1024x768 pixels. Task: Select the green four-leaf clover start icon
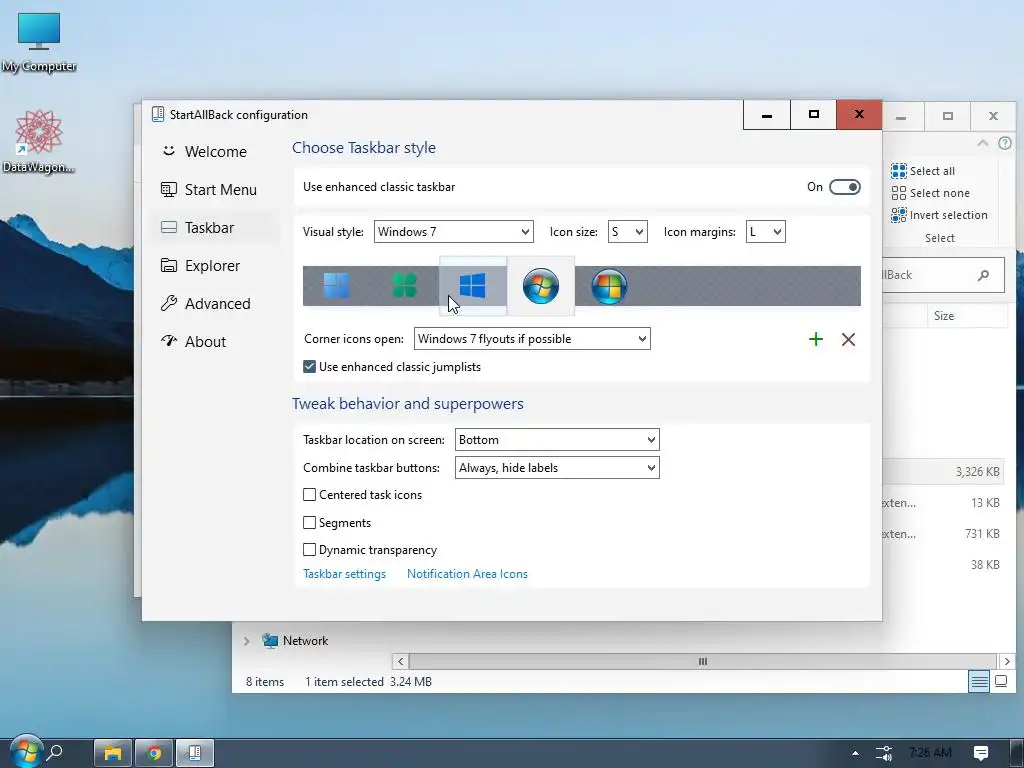point(404,285)
